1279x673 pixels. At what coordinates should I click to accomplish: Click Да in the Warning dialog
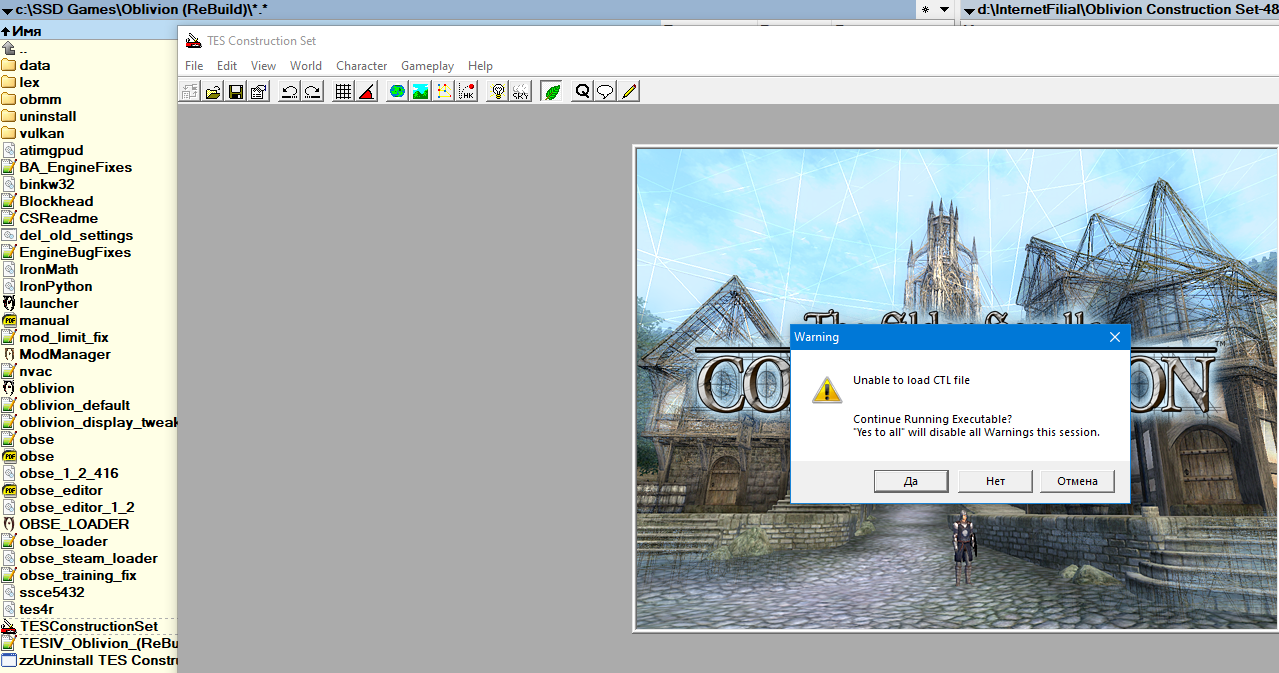(911, 481)
